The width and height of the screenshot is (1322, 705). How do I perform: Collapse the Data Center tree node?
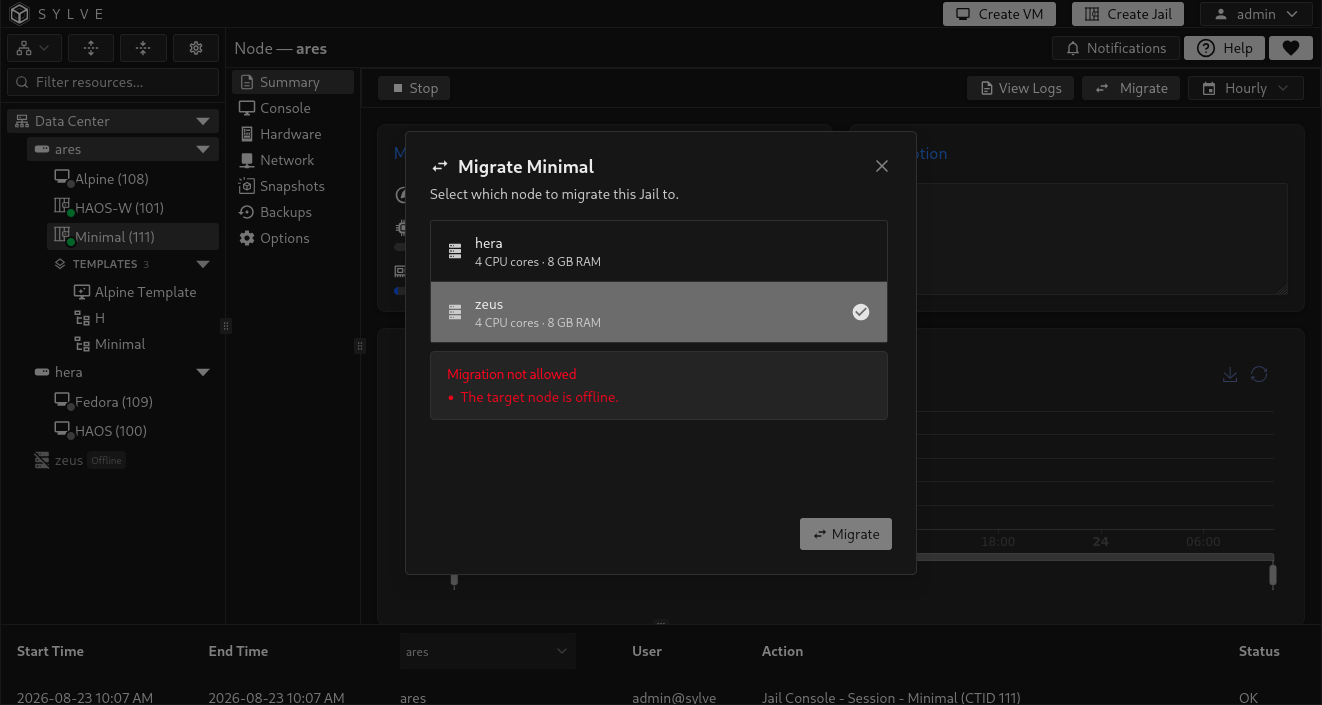point(203,121)
